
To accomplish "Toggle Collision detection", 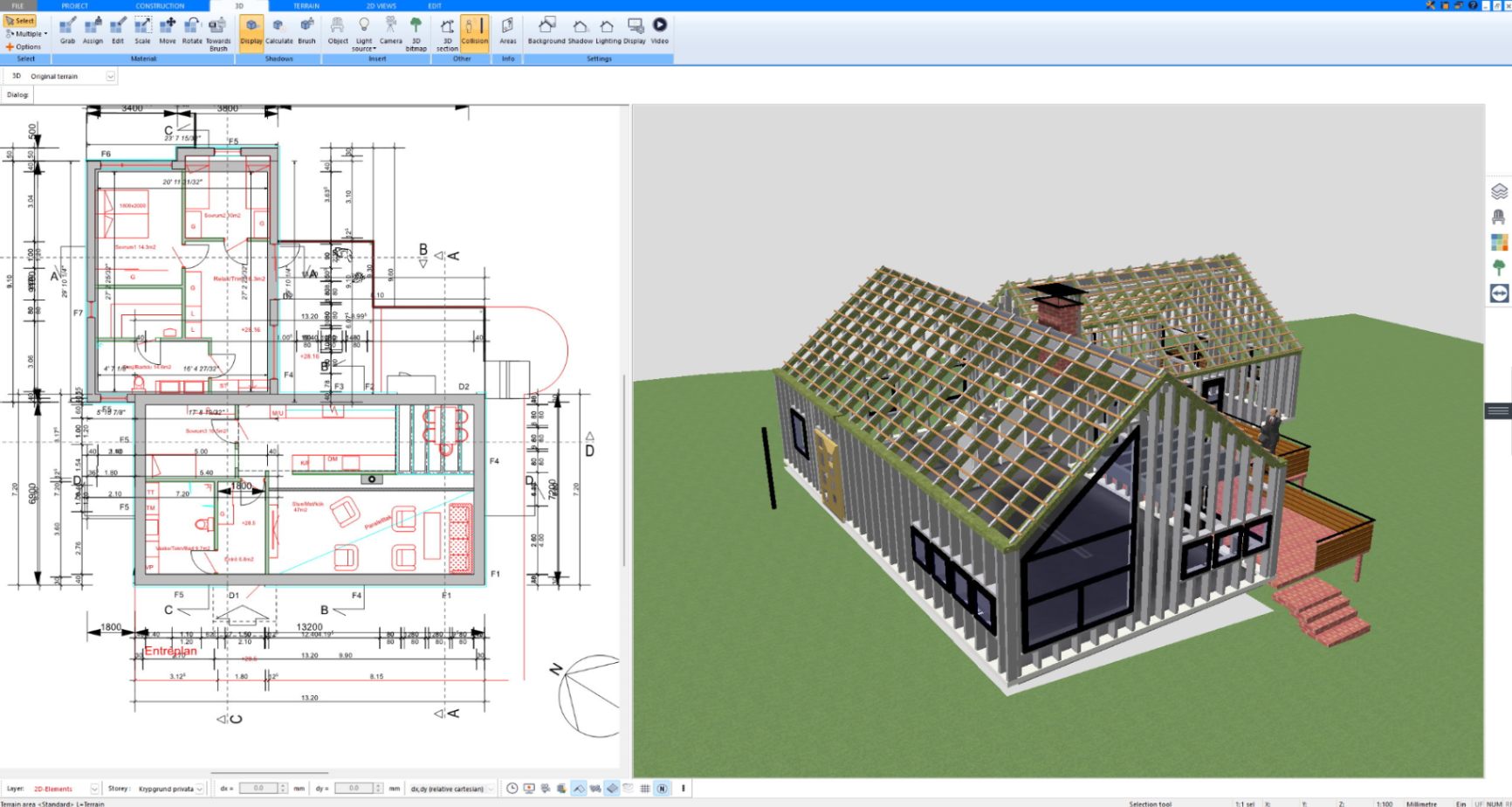I will (x=474, y=33).
